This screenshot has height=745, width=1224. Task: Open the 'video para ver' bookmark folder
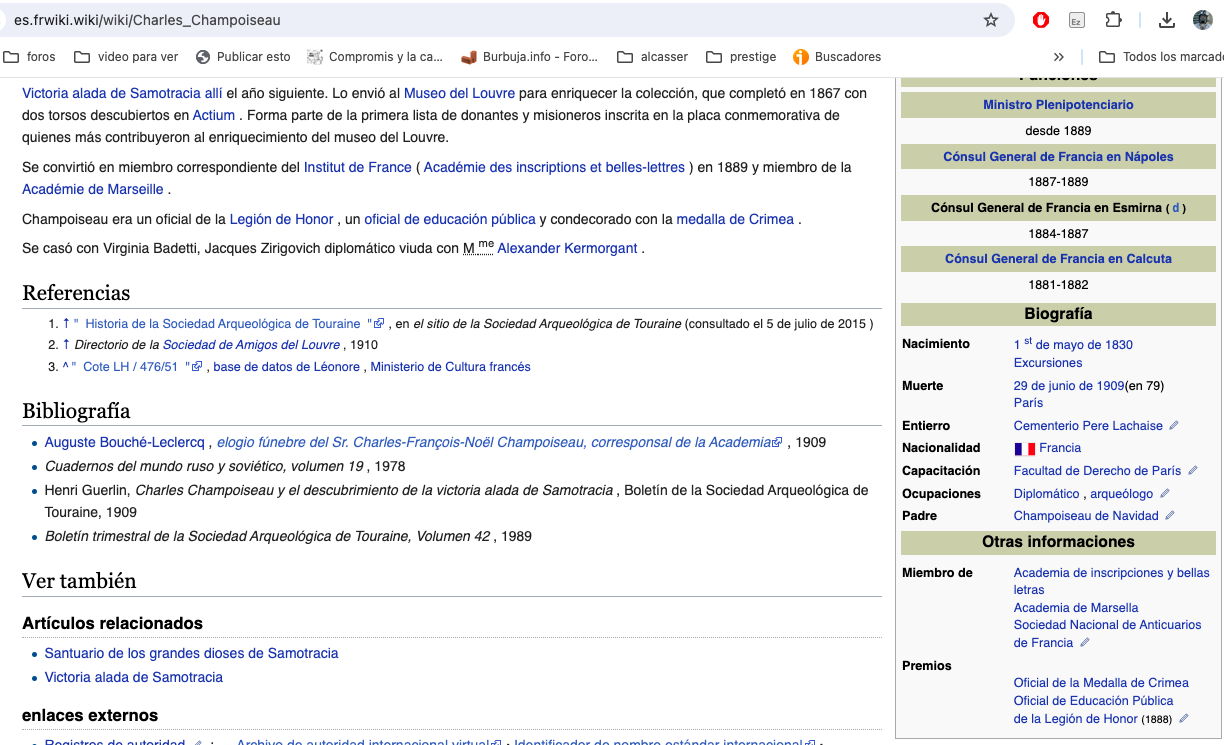(126, 57)
